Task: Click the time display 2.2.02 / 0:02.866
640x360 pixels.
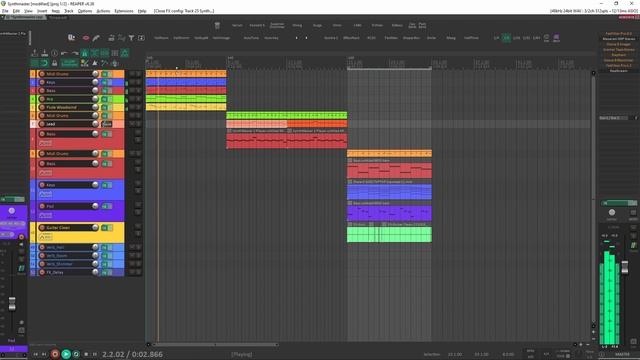Action: (132, 354)
